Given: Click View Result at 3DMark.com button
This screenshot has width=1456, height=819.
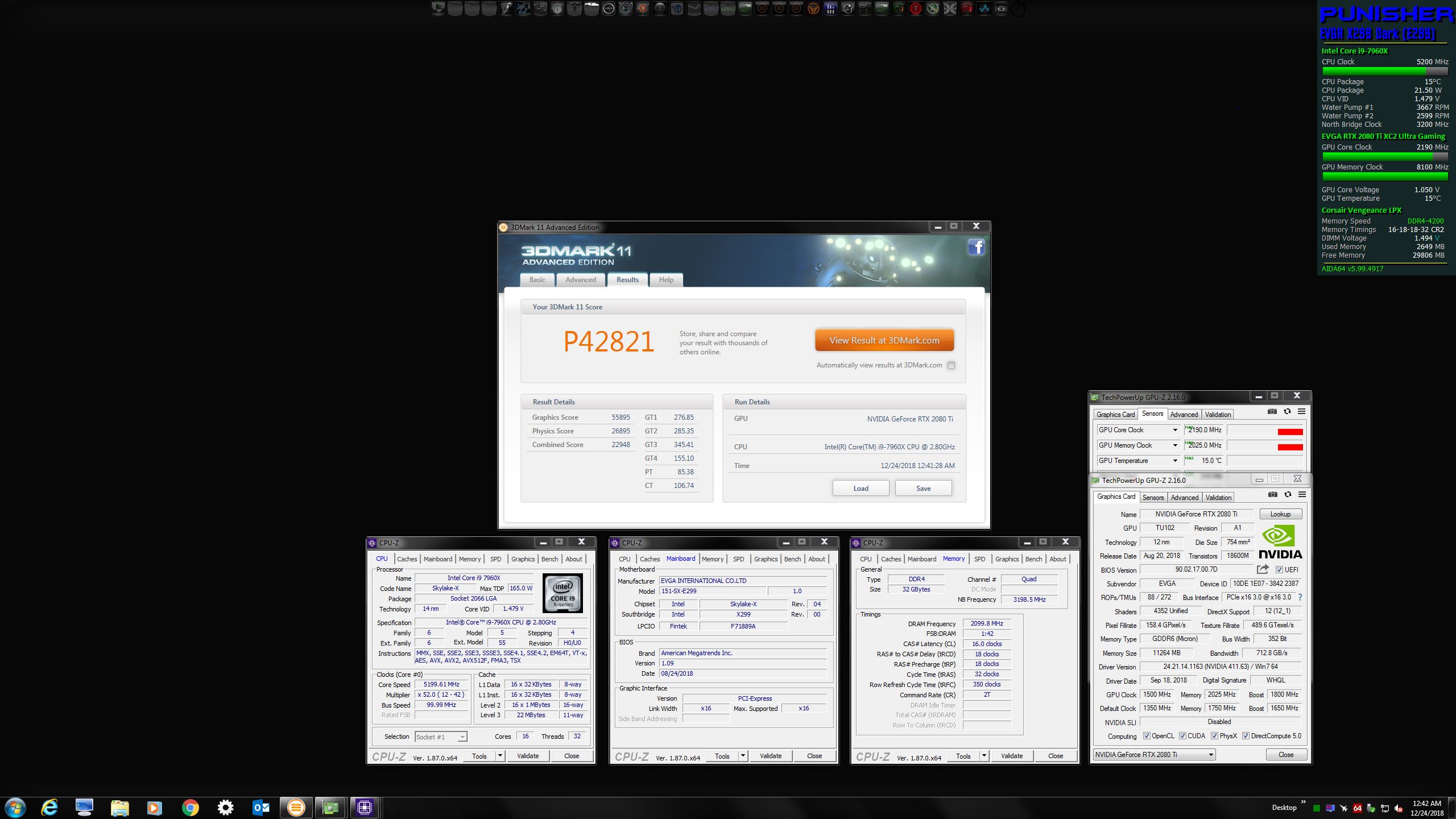Looking at the screenshot, I should [884, 341].
